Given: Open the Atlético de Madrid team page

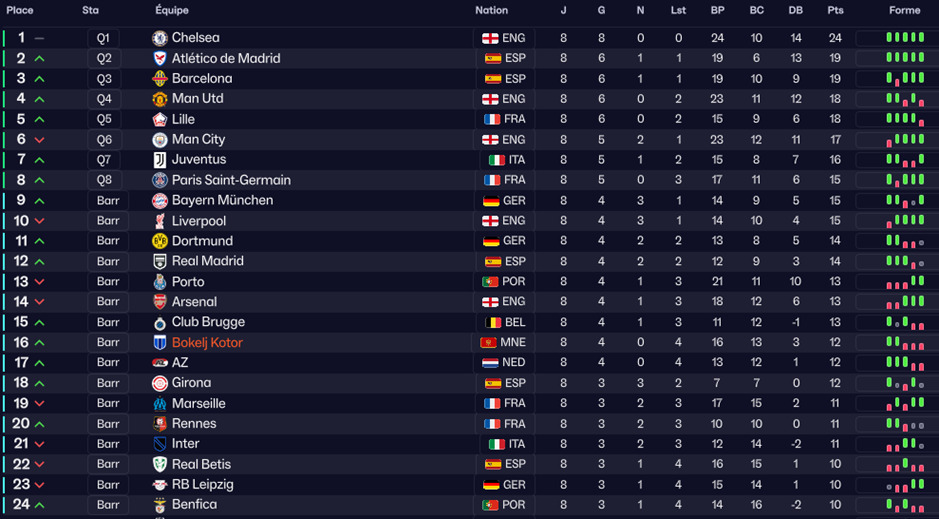Looking at the screenshot, I should tap(225, 59).
